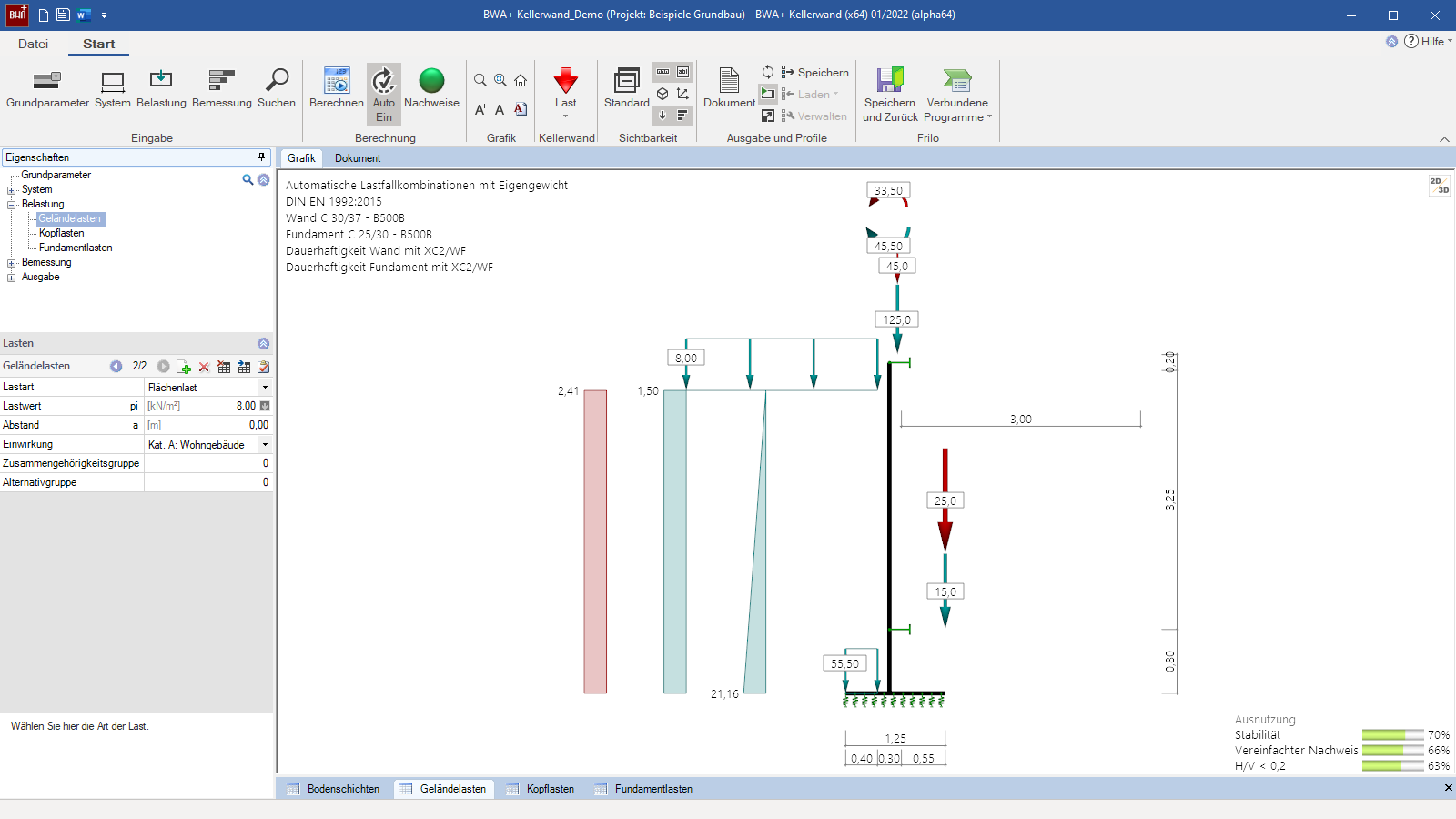Open the System input in ribbon

(113, 88)
